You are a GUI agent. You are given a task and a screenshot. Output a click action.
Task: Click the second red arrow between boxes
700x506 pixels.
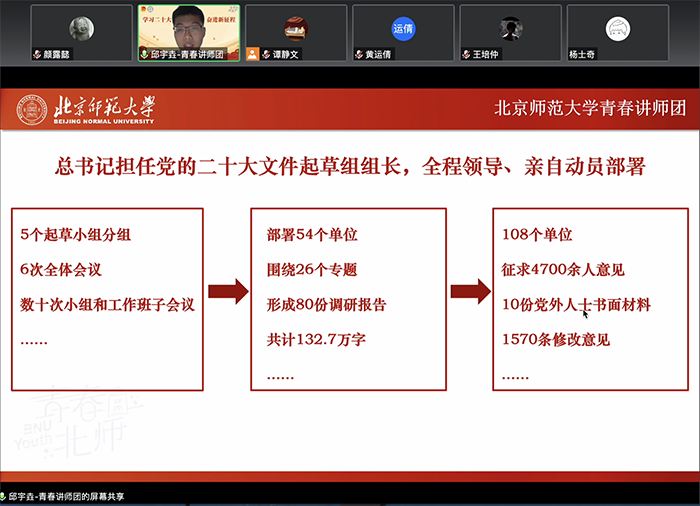(470, 292)
